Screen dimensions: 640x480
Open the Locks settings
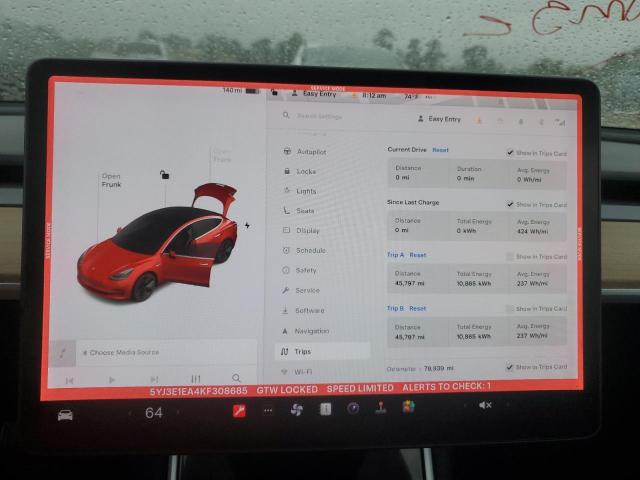pos(300,171)
